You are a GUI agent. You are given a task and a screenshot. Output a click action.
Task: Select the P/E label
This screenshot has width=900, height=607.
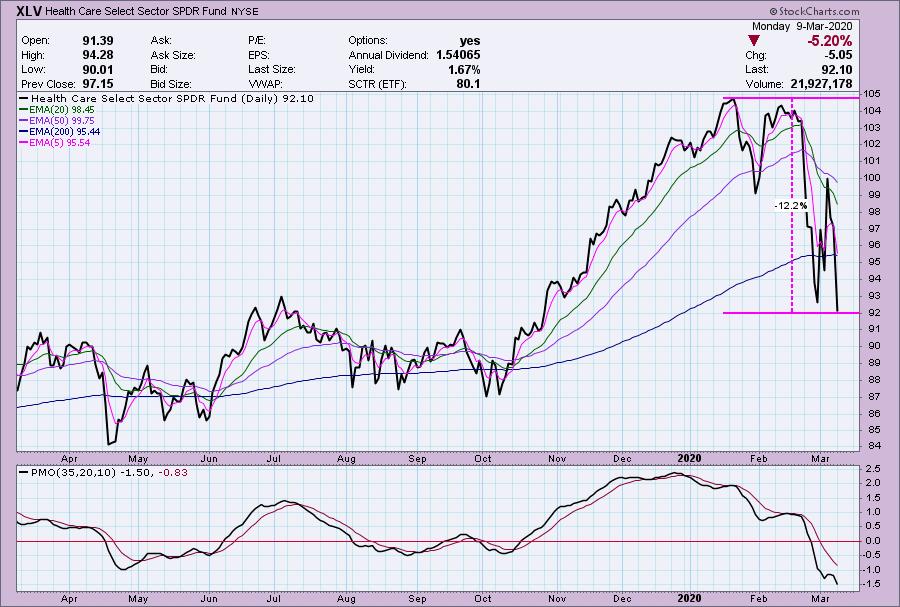[x=256, y=41]
